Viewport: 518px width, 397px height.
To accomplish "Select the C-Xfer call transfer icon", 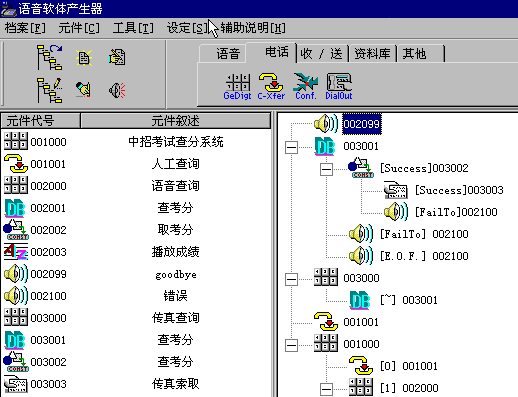I will (x=271, y=87).
